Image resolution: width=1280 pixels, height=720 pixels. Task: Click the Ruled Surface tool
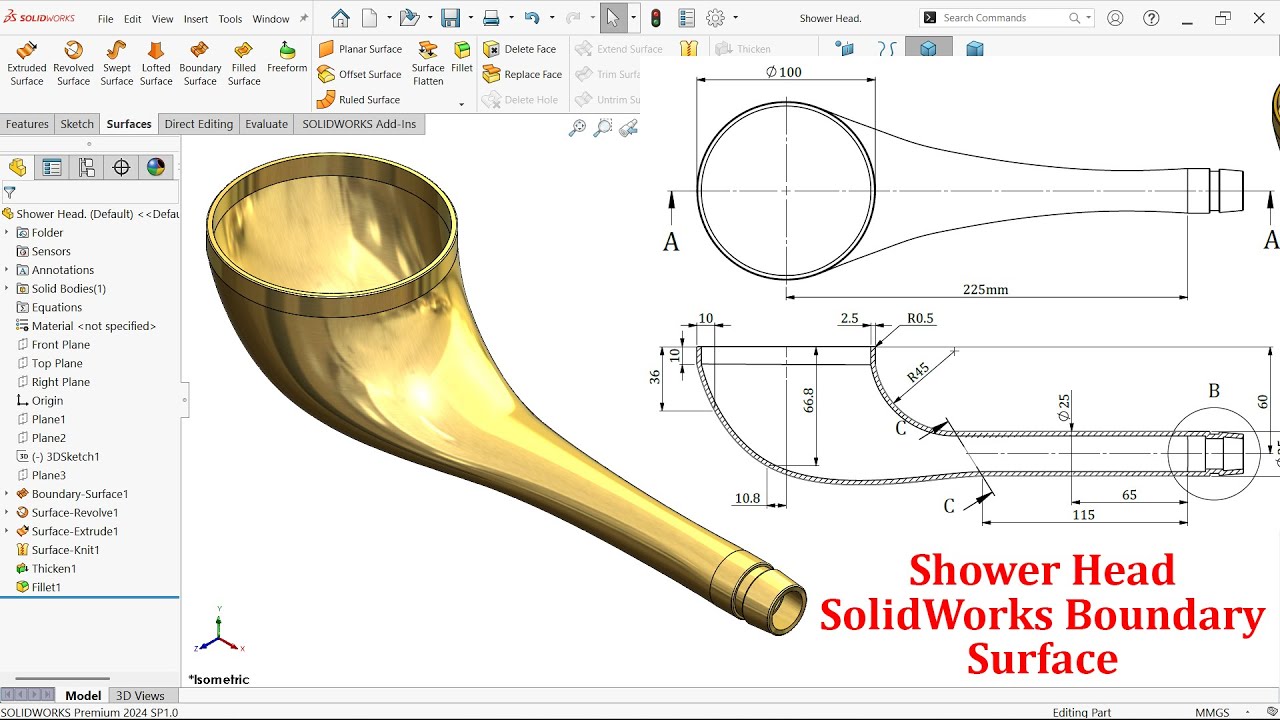tap(358, 100)
